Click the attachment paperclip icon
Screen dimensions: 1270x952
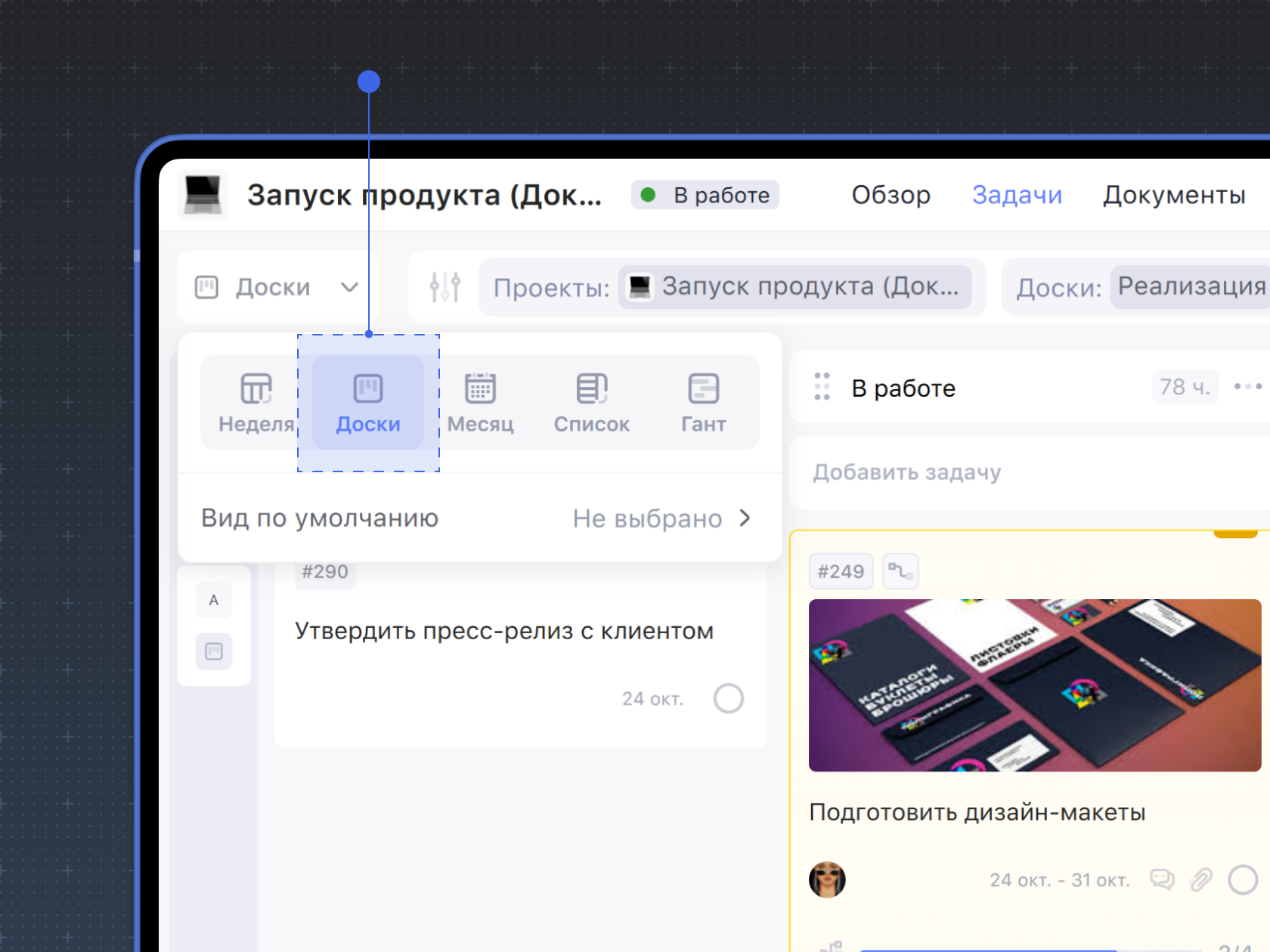click(1200, 879)
